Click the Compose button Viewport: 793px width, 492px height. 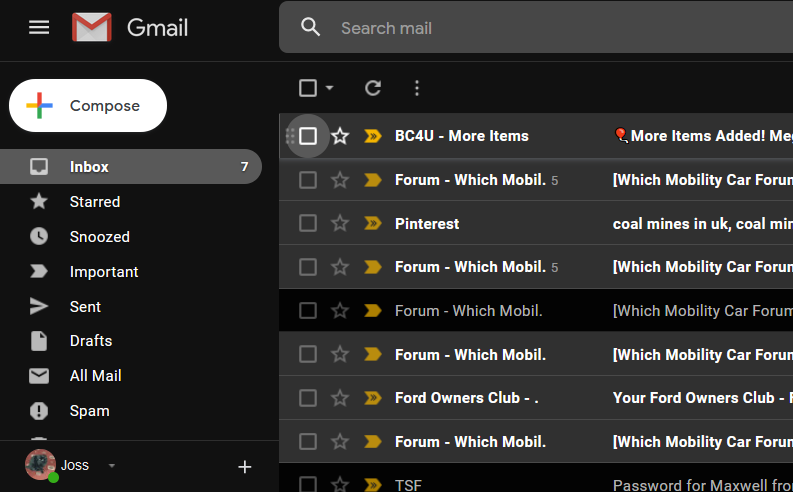click(x=88, y=106)
